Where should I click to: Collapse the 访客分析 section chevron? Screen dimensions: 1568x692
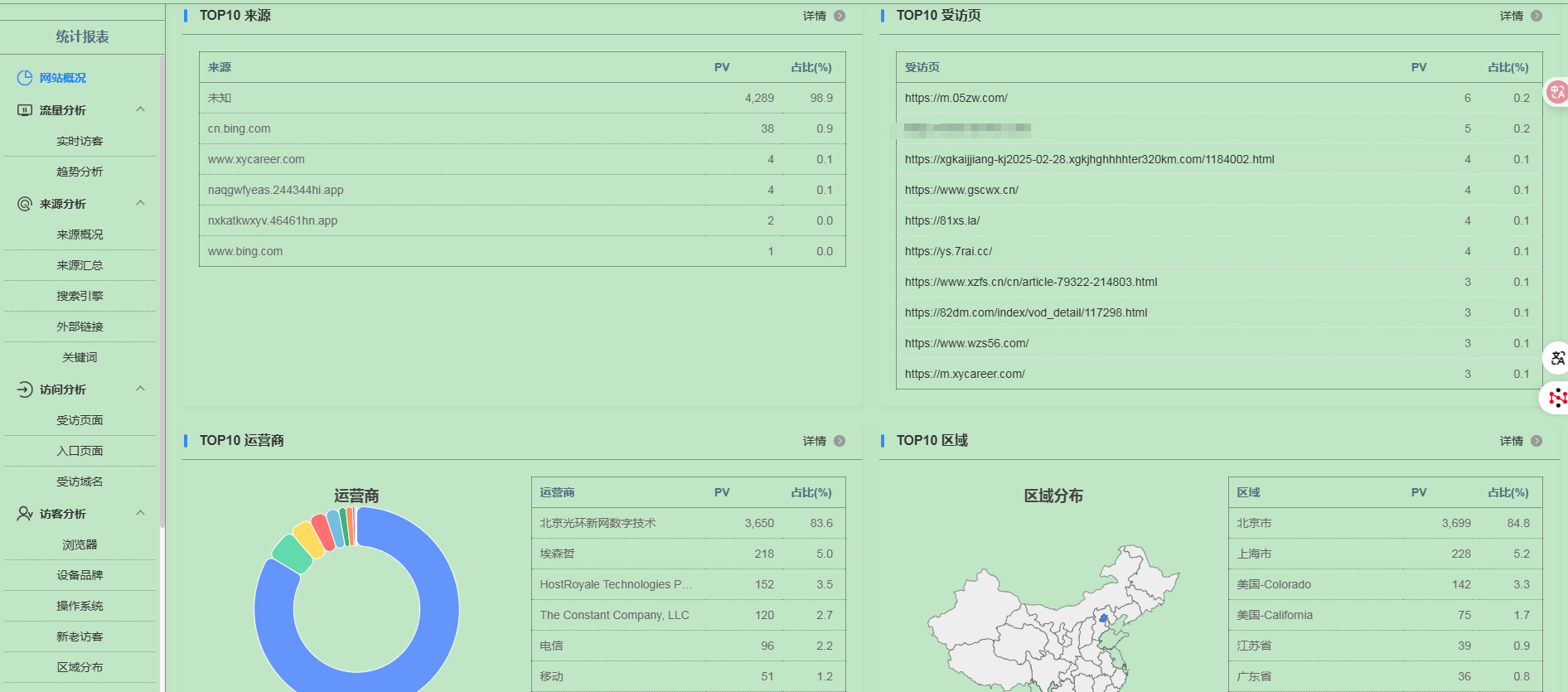[x=140, y=513]
